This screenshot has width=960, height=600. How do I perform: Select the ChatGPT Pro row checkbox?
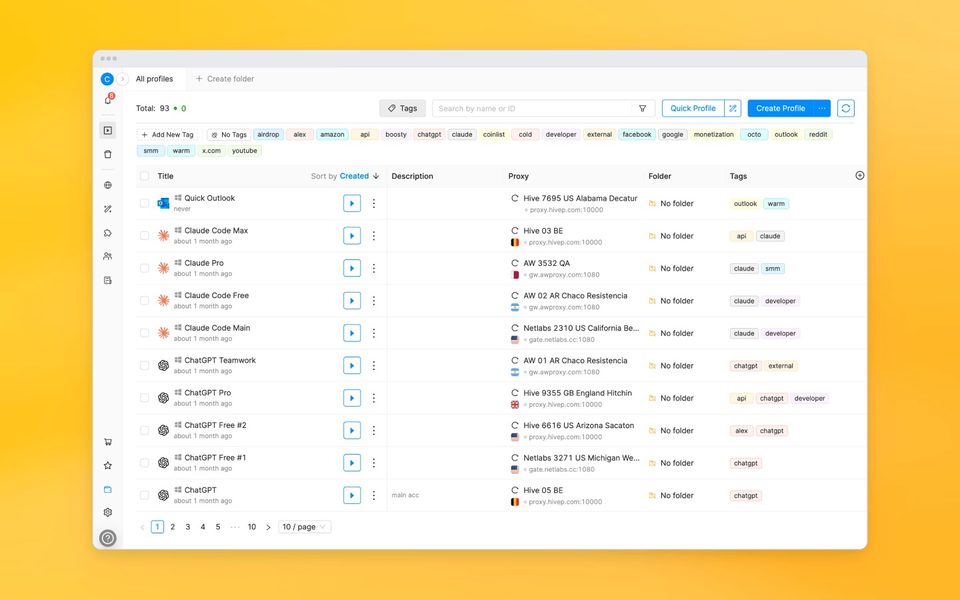[x=144, y=398]
